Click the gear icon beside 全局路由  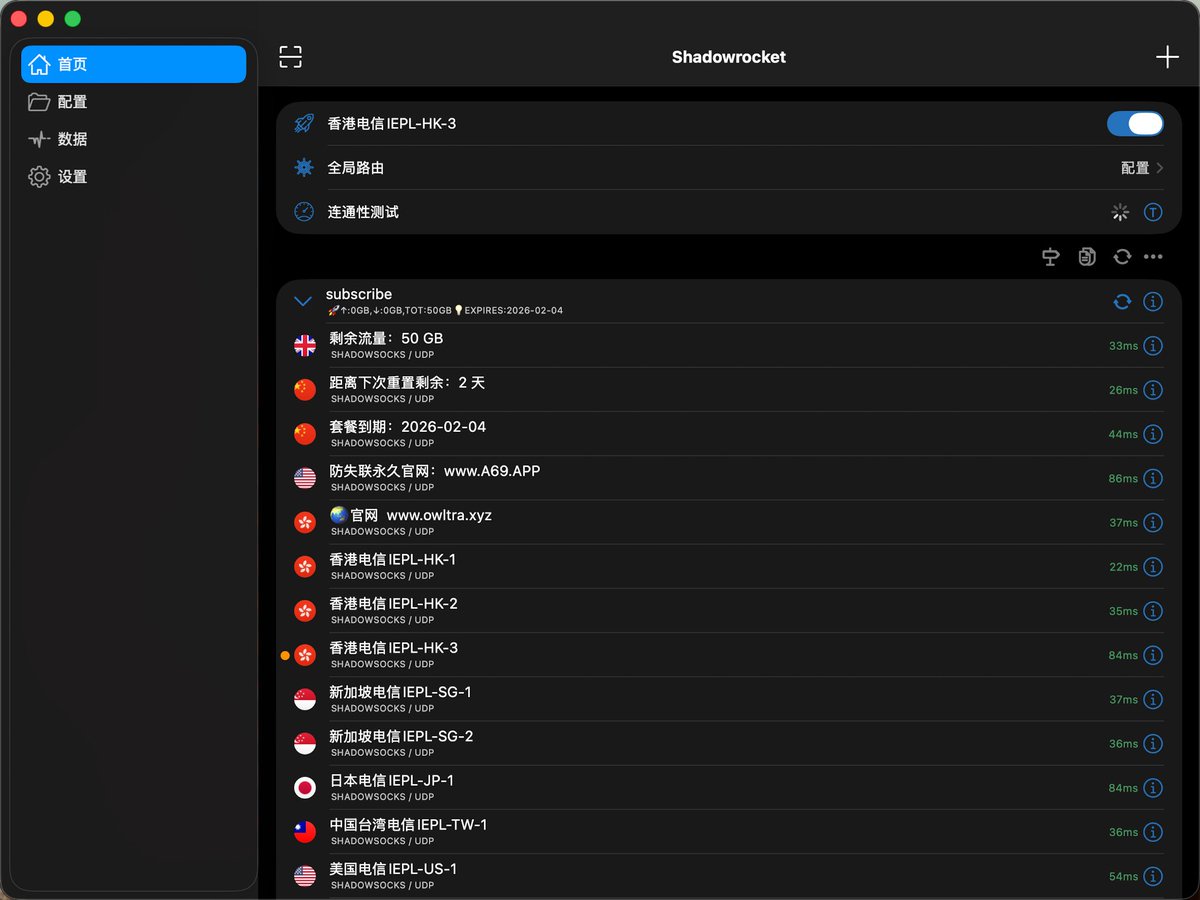click(x=304, y=168)
